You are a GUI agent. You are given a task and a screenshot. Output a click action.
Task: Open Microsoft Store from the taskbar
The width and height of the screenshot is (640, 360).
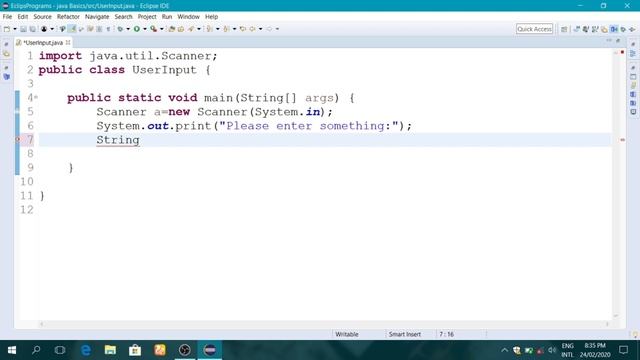pos(135,350)
